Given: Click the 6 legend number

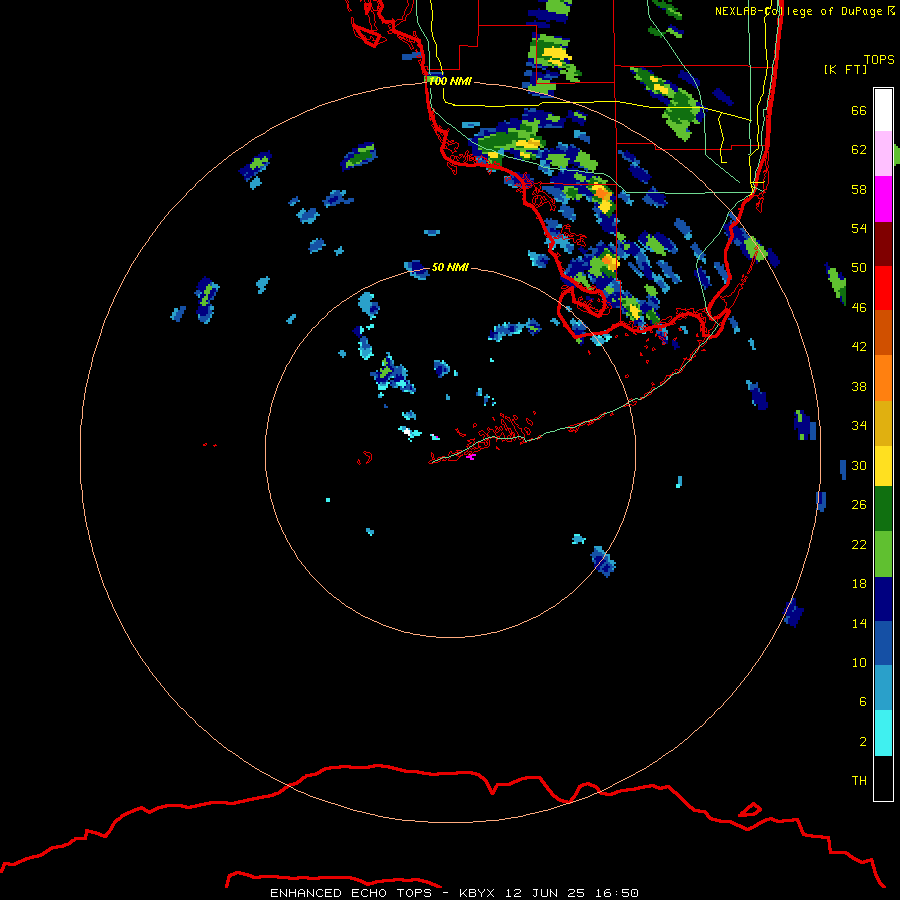Looking at the screenshot, I should (x=863, y=702).
